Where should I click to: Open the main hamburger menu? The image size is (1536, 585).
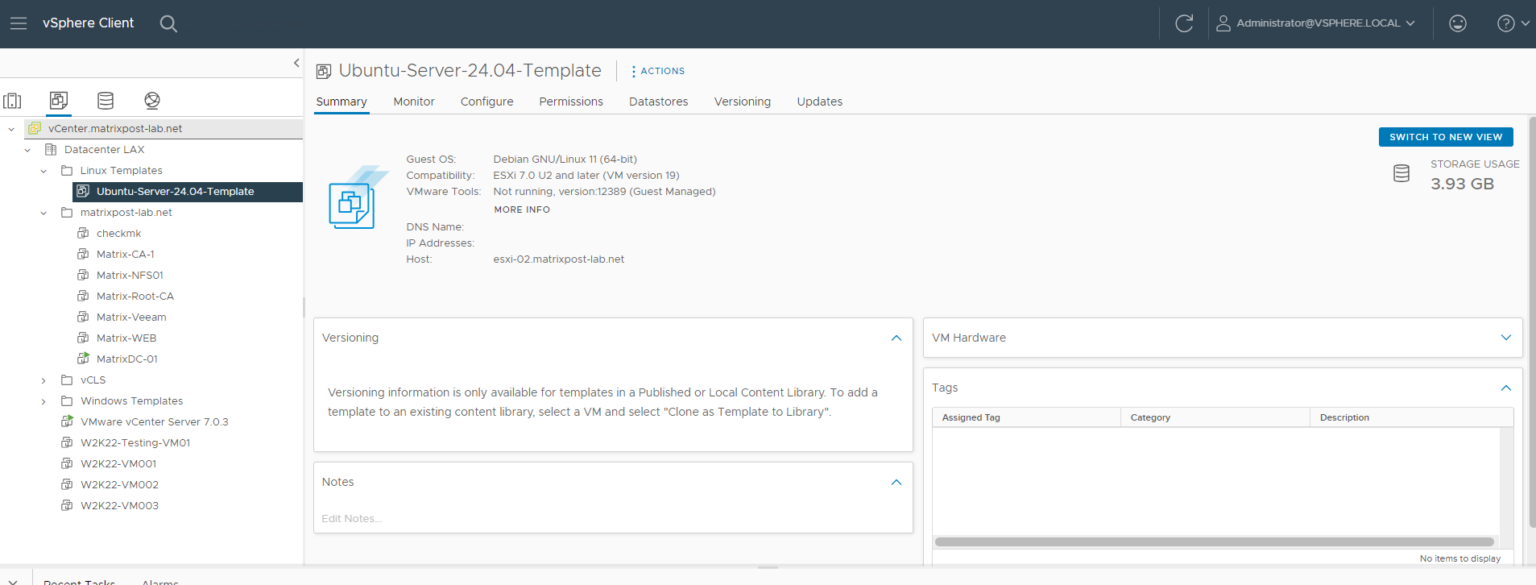(18, 22)
